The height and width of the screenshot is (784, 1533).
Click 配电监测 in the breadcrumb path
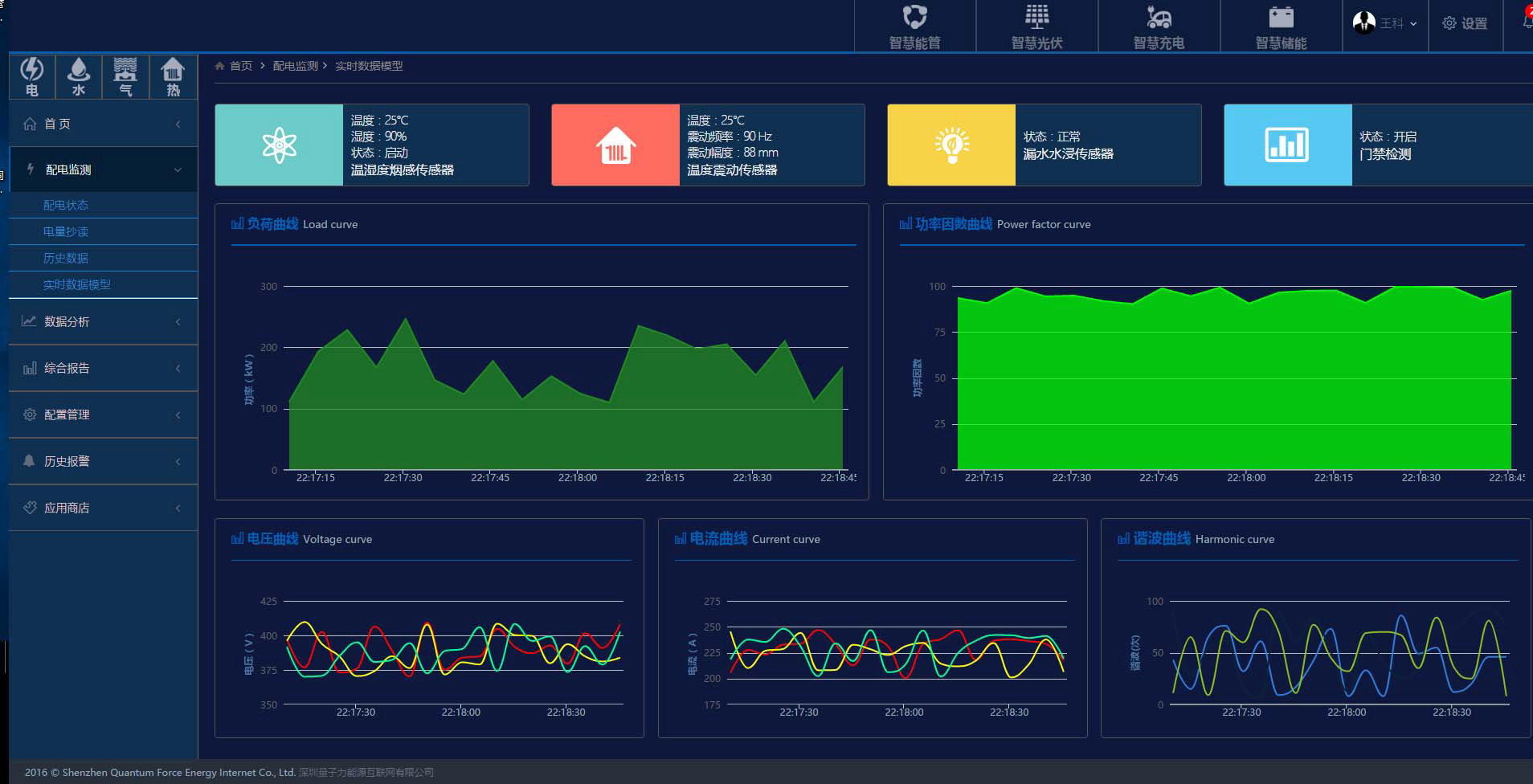click(295, 66)
